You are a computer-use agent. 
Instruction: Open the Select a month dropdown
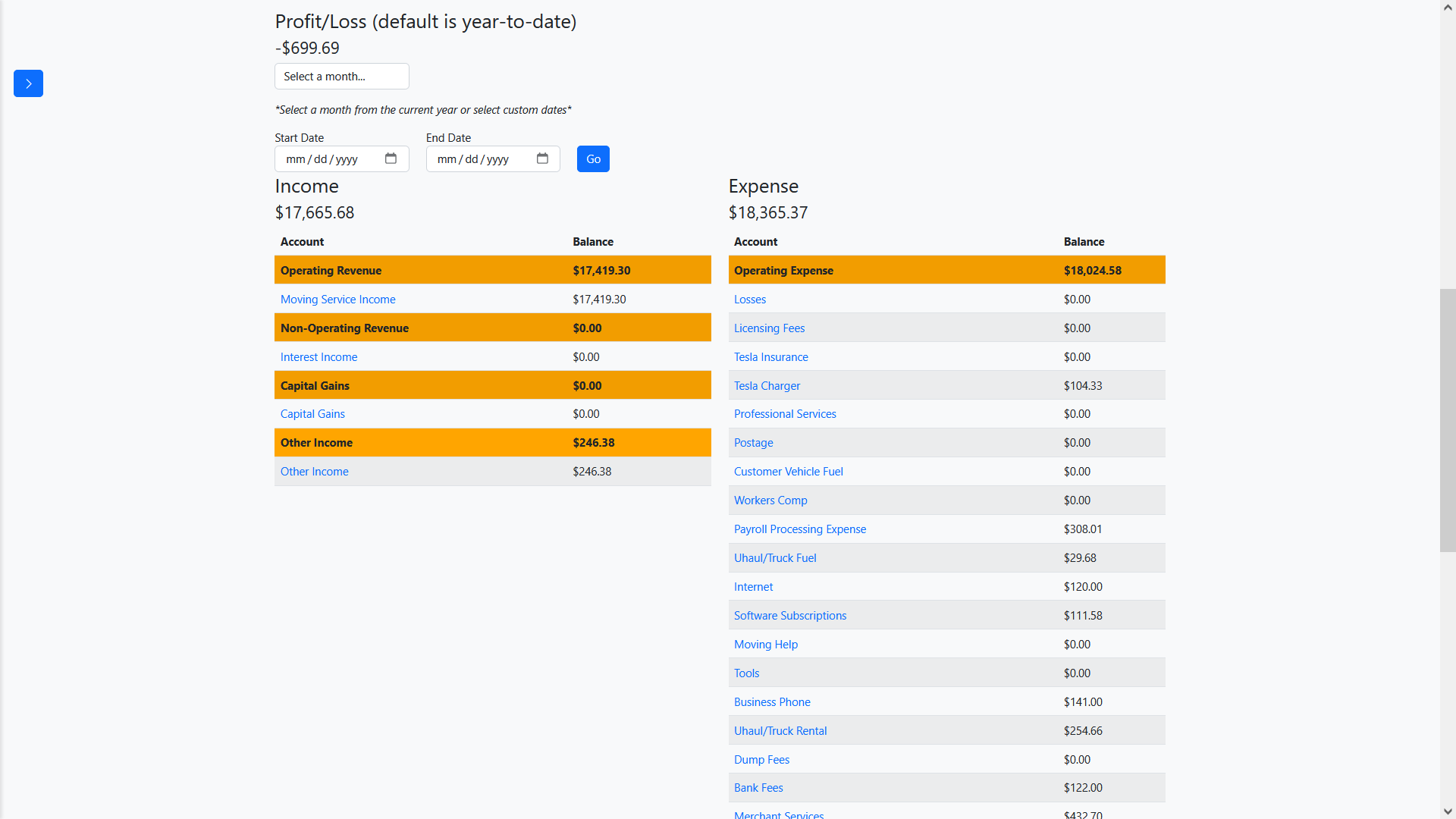point(341,76)
